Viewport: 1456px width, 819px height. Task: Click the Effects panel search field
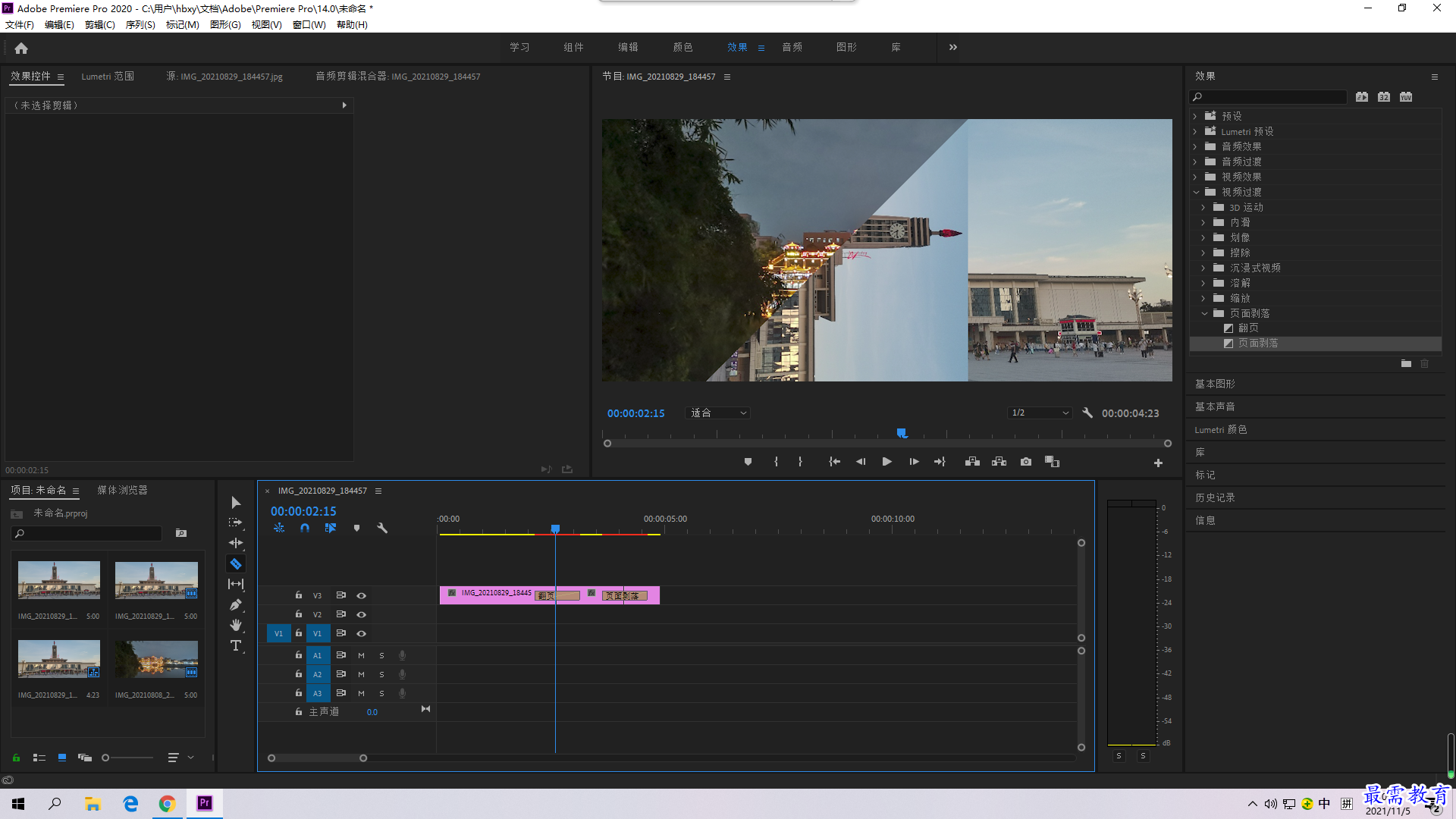pos(1268,97)
